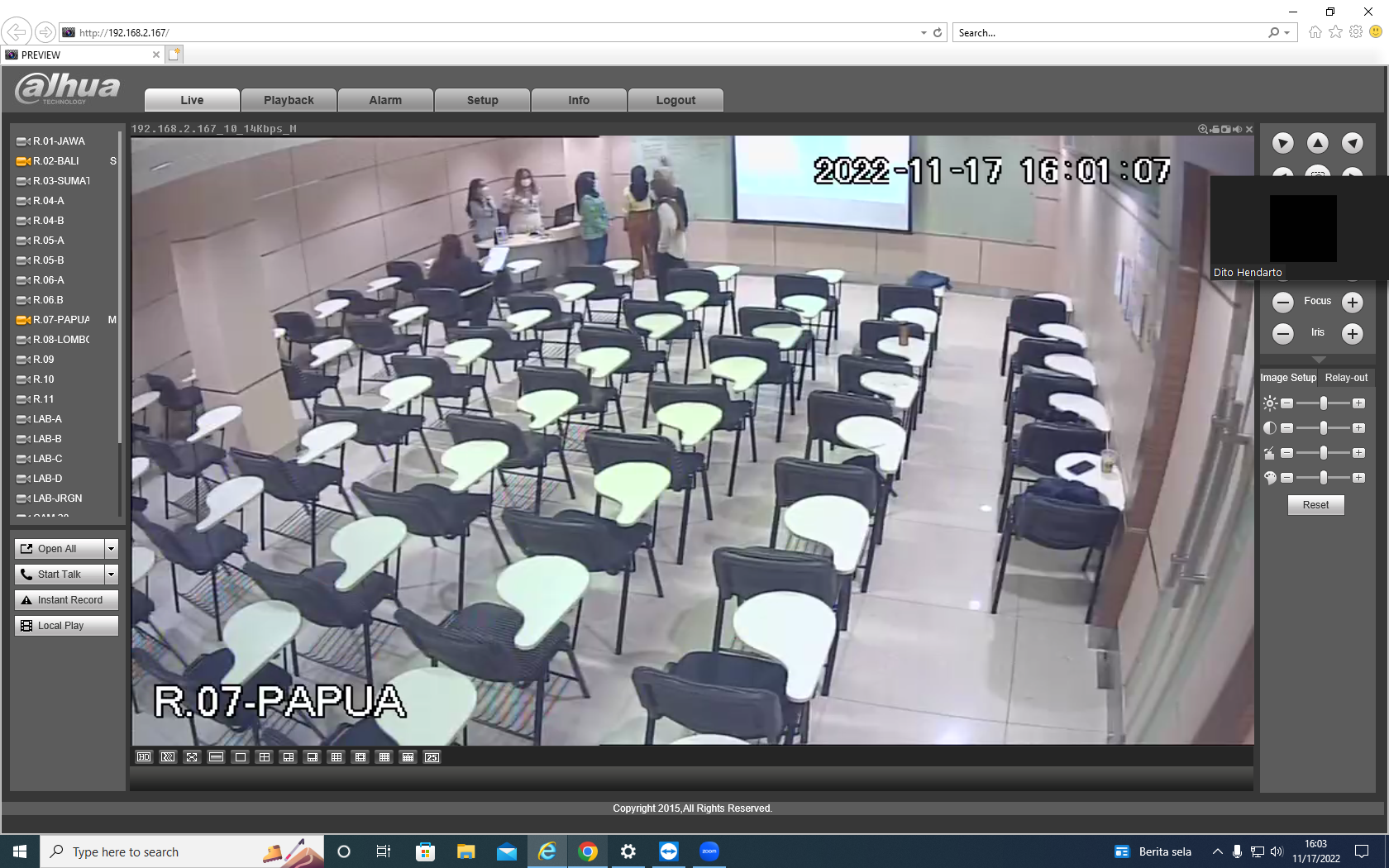Screen dimensions: 1389x868
Task: Click the fullscreen view icon below the video
Action: point(192,757)
